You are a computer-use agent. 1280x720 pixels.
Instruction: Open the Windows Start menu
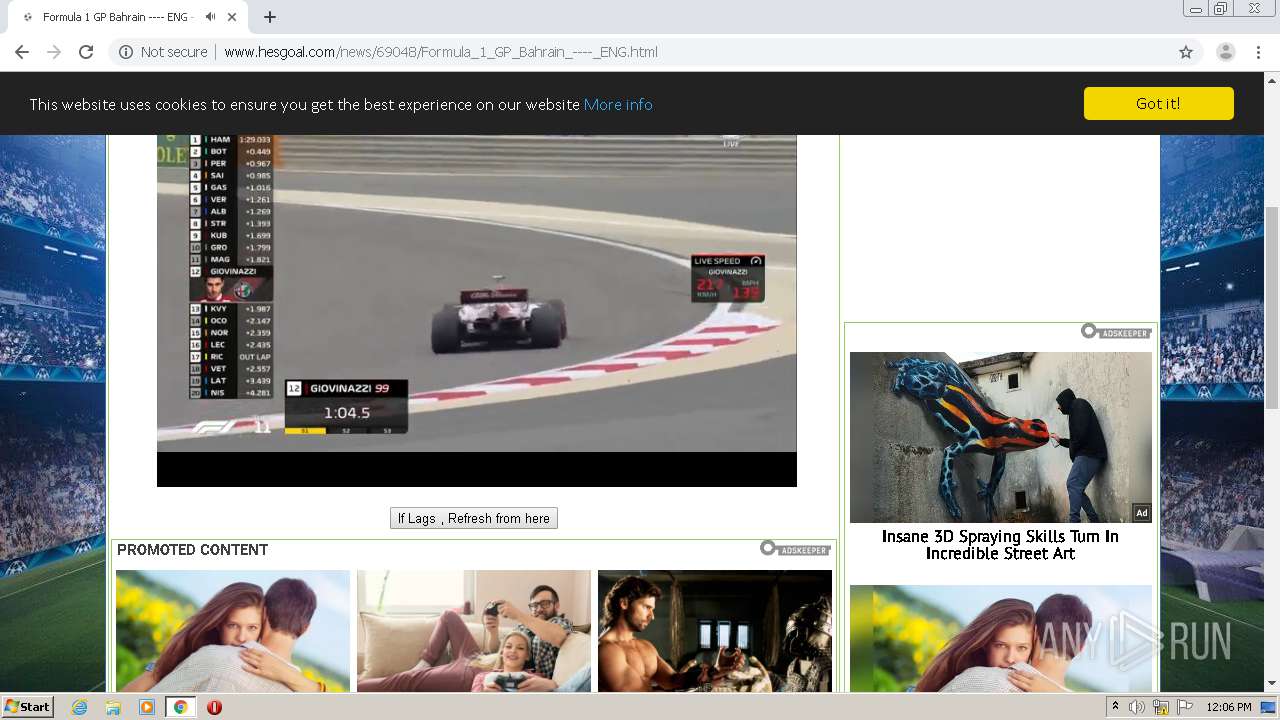[x=28, y=707]
